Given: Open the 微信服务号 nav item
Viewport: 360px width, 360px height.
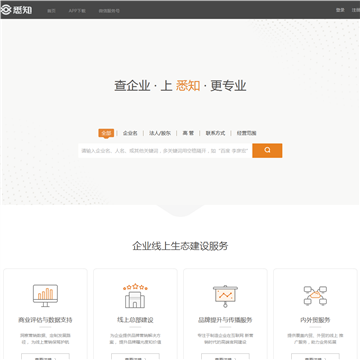Looking at the screenshot, I should 109,11.
